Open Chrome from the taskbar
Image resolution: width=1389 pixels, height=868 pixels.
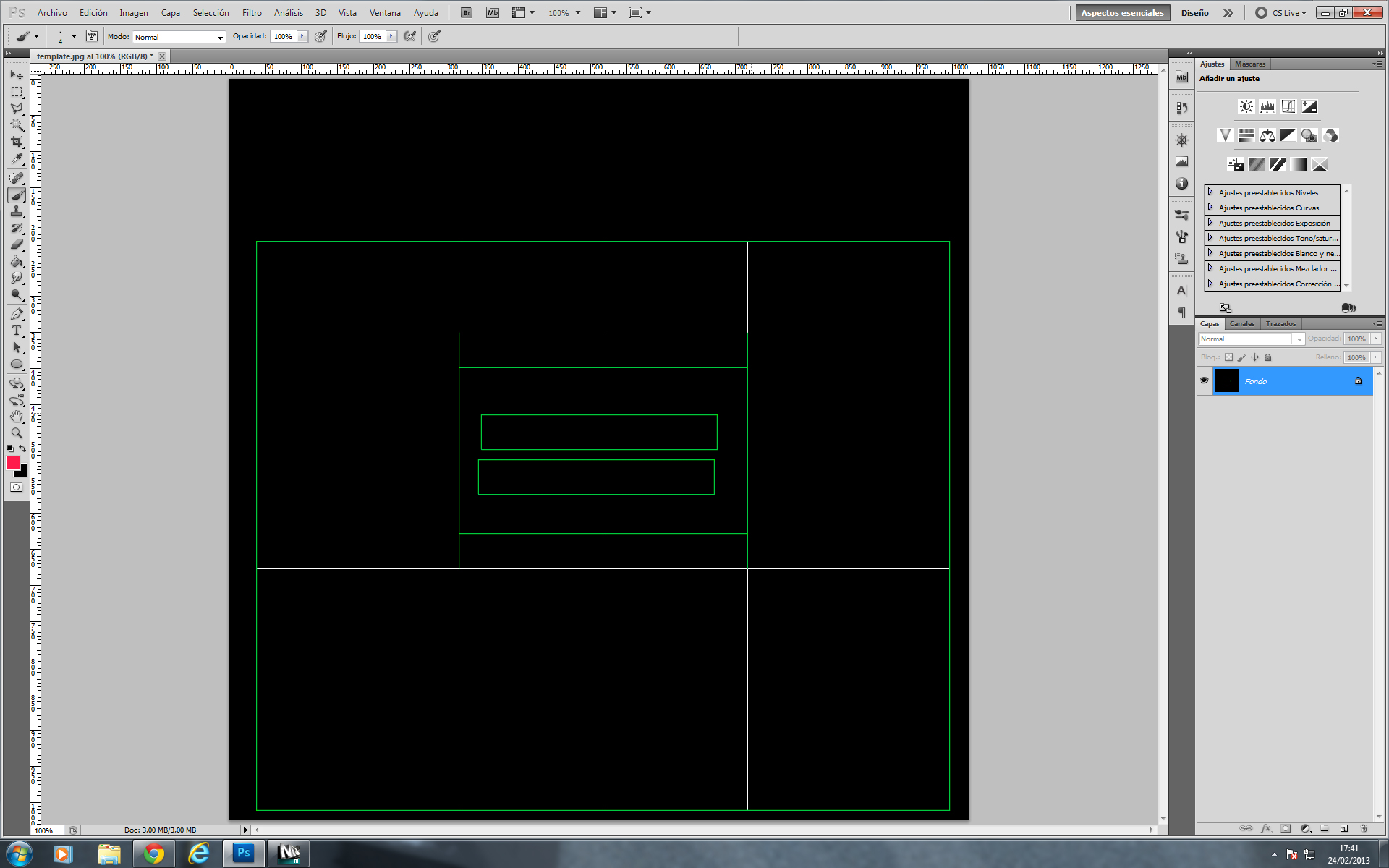pos(153,854)
